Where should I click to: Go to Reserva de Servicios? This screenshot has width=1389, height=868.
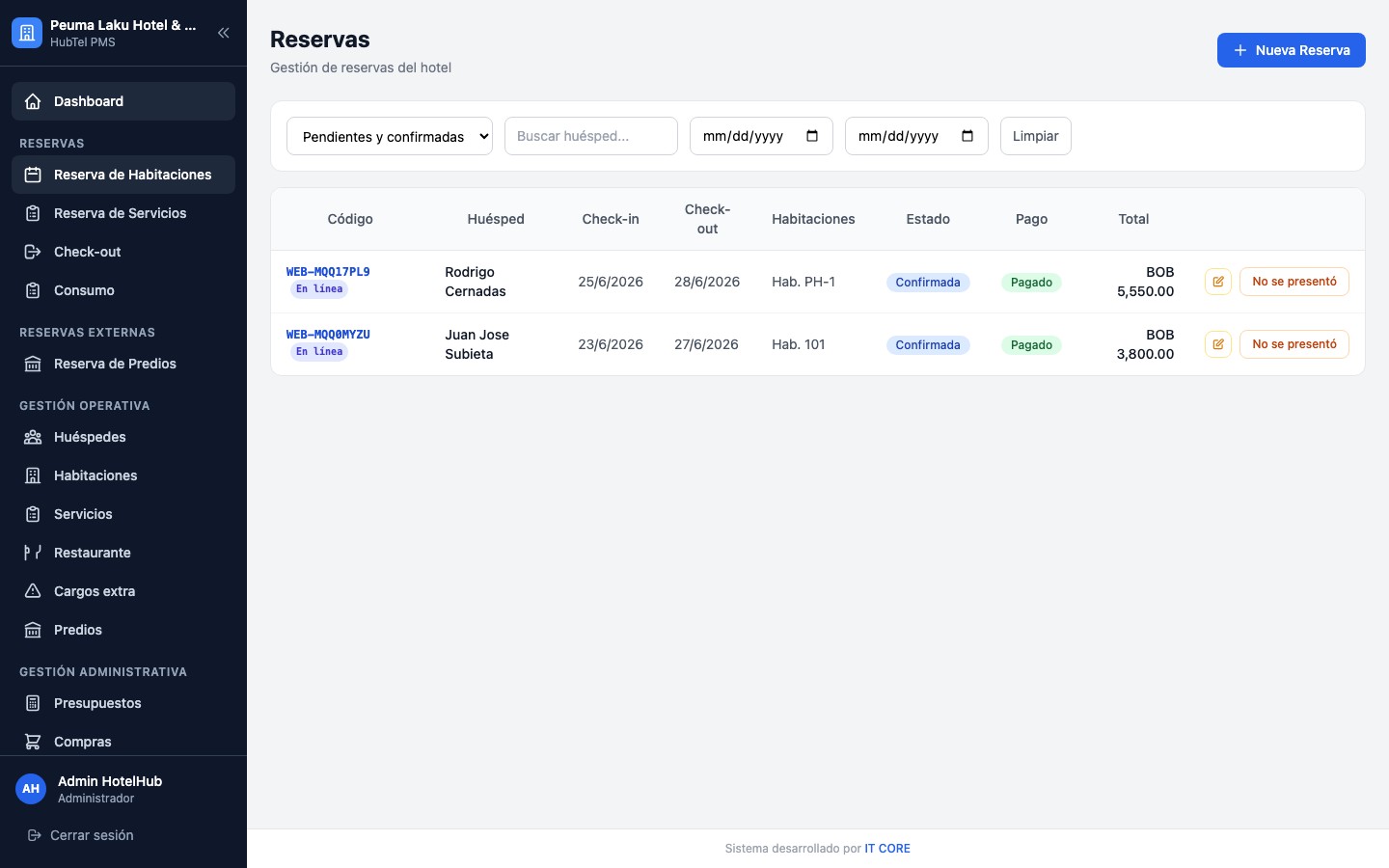coord(123,213)
